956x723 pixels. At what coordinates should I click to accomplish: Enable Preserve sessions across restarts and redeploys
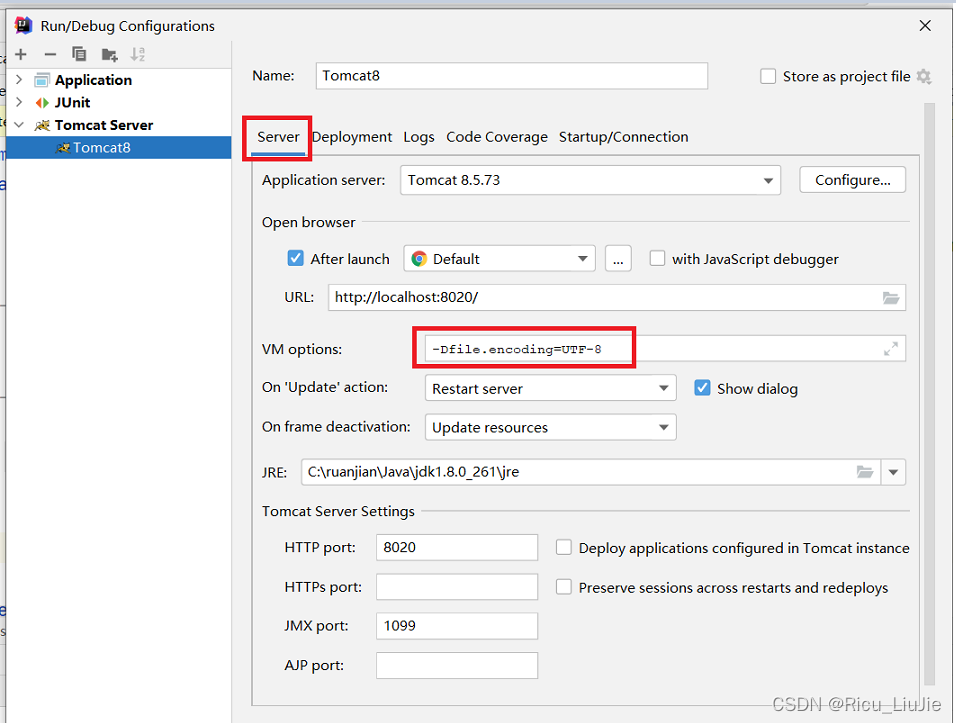[564, 587]
